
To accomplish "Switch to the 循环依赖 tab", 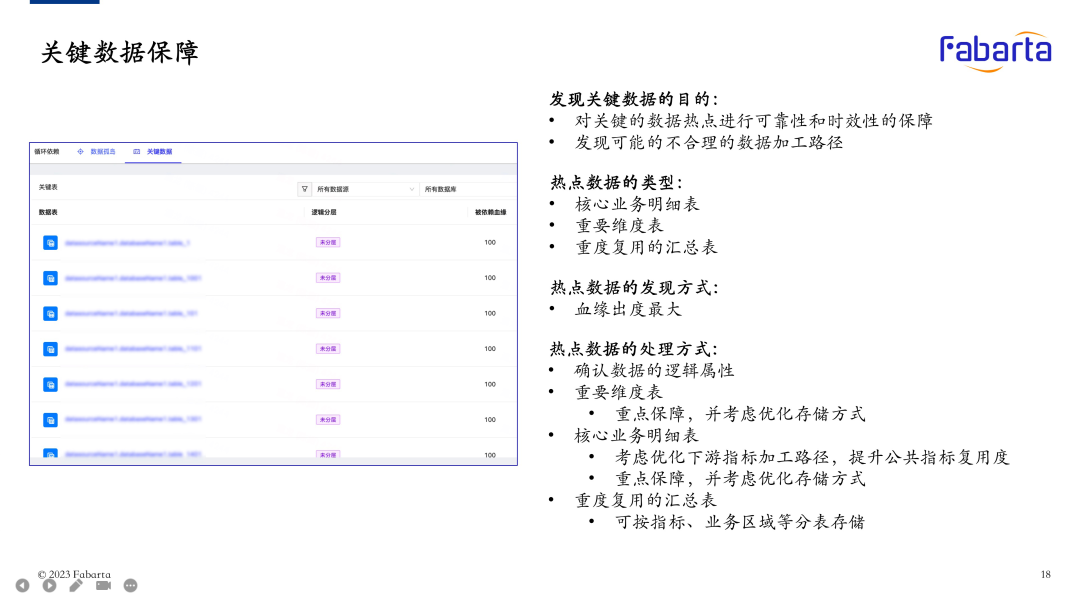I will click(47, 151).
